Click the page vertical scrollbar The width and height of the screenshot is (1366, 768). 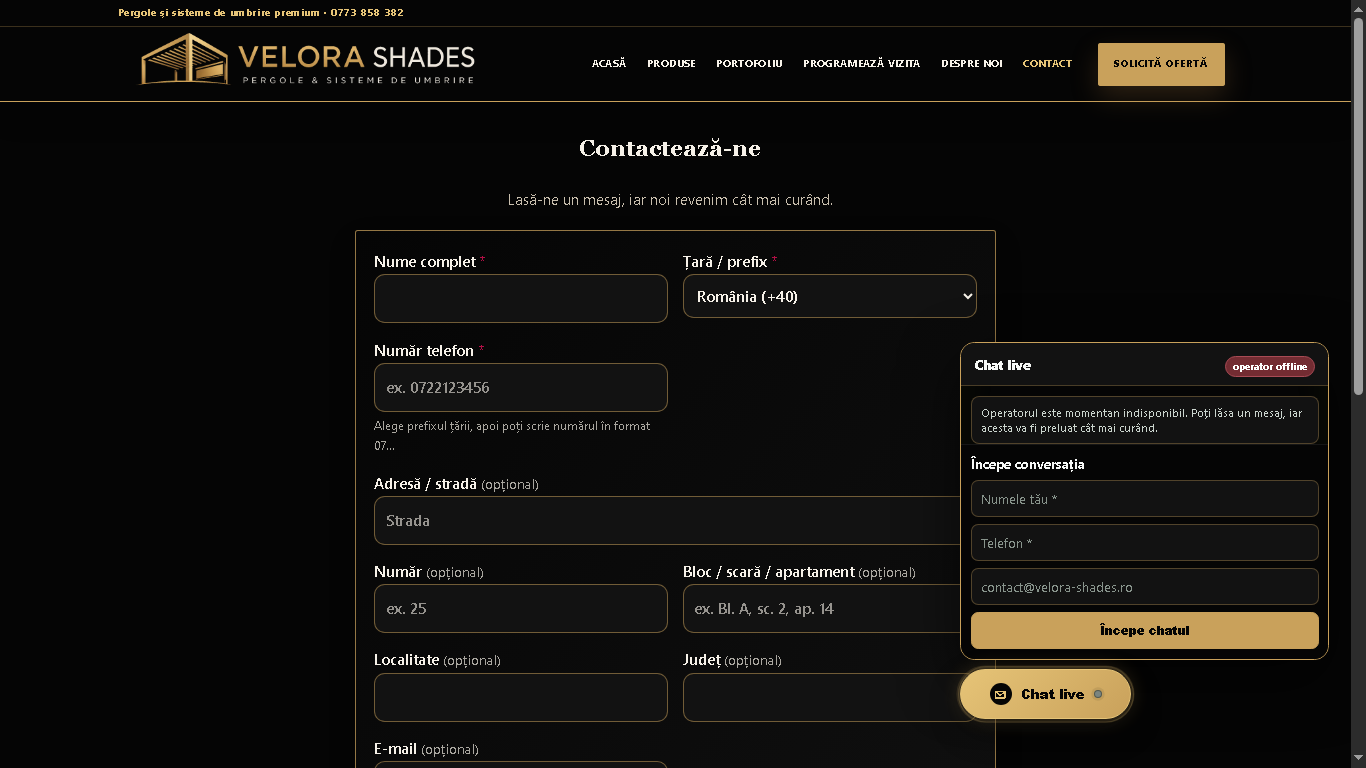(1358, 384)
